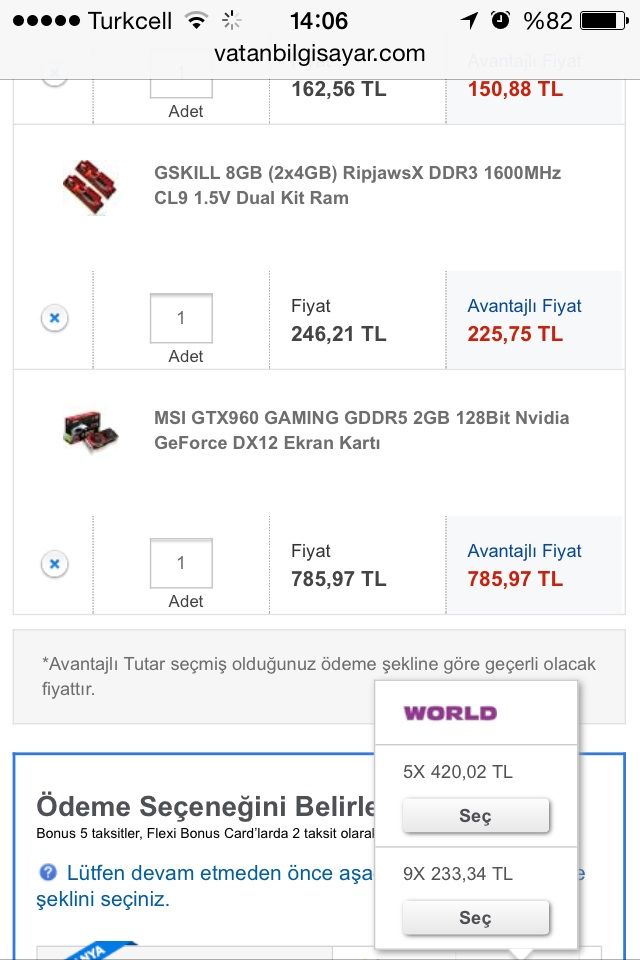This screenshot has width=640, height=960.
Task: Tap the alarm clock status icon
Action: tap(500, 21)
